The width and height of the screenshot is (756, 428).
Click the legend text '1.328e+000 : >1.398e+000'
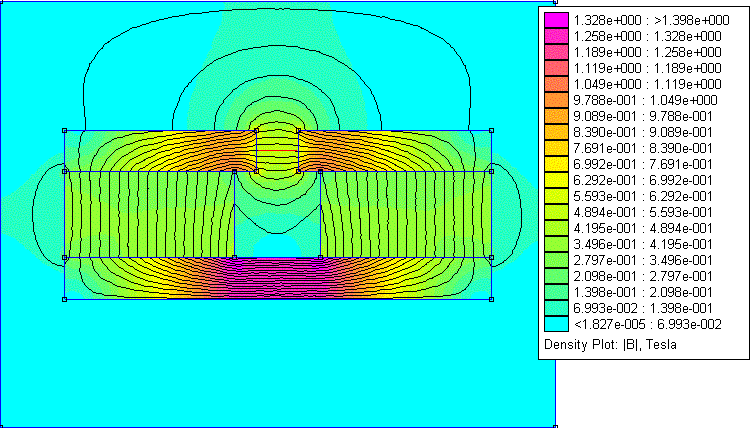click(x=651, y=20)
